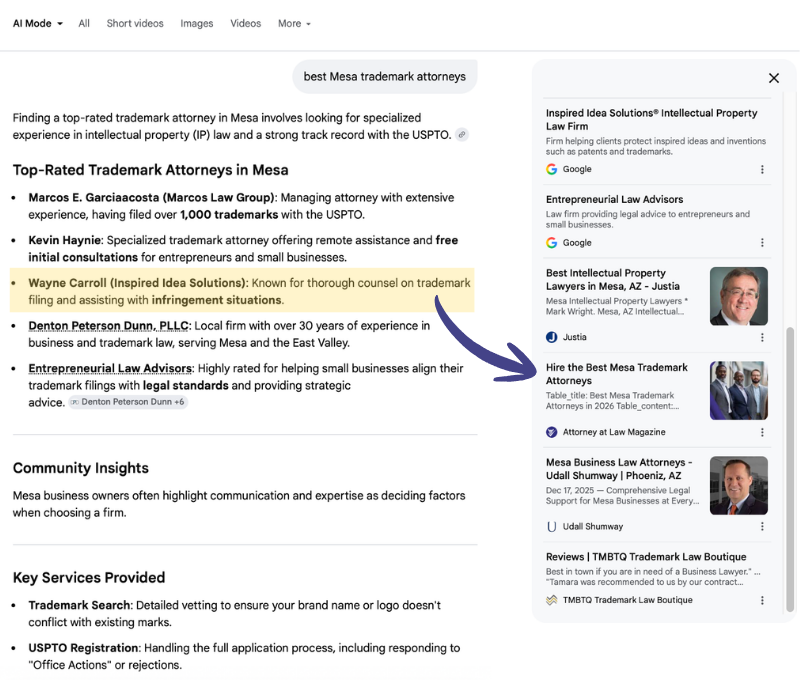Click the Udall Shumway source name label
The width and height of the screenshot is (800, 700).
[x=593, y=526]
